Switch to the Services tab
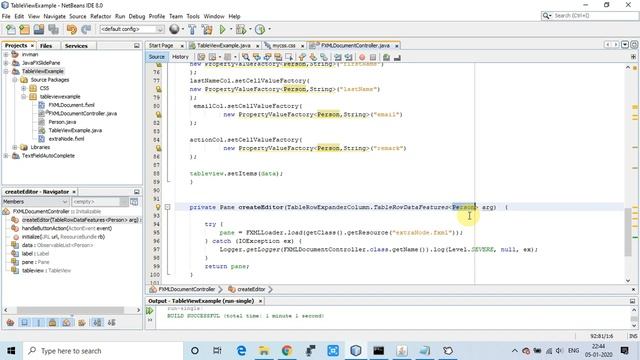Image resolution: width=640 pixels, height=360 pixels. coord(76,46)
